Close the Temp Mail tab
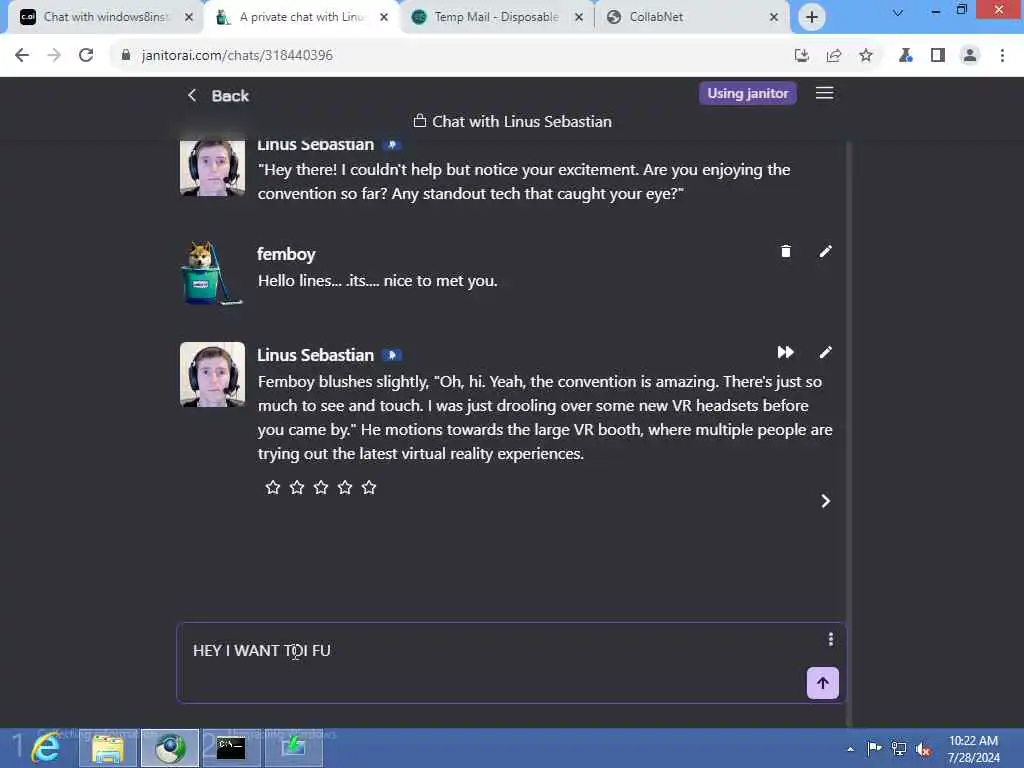The image size is (1024, 768). 579,17
